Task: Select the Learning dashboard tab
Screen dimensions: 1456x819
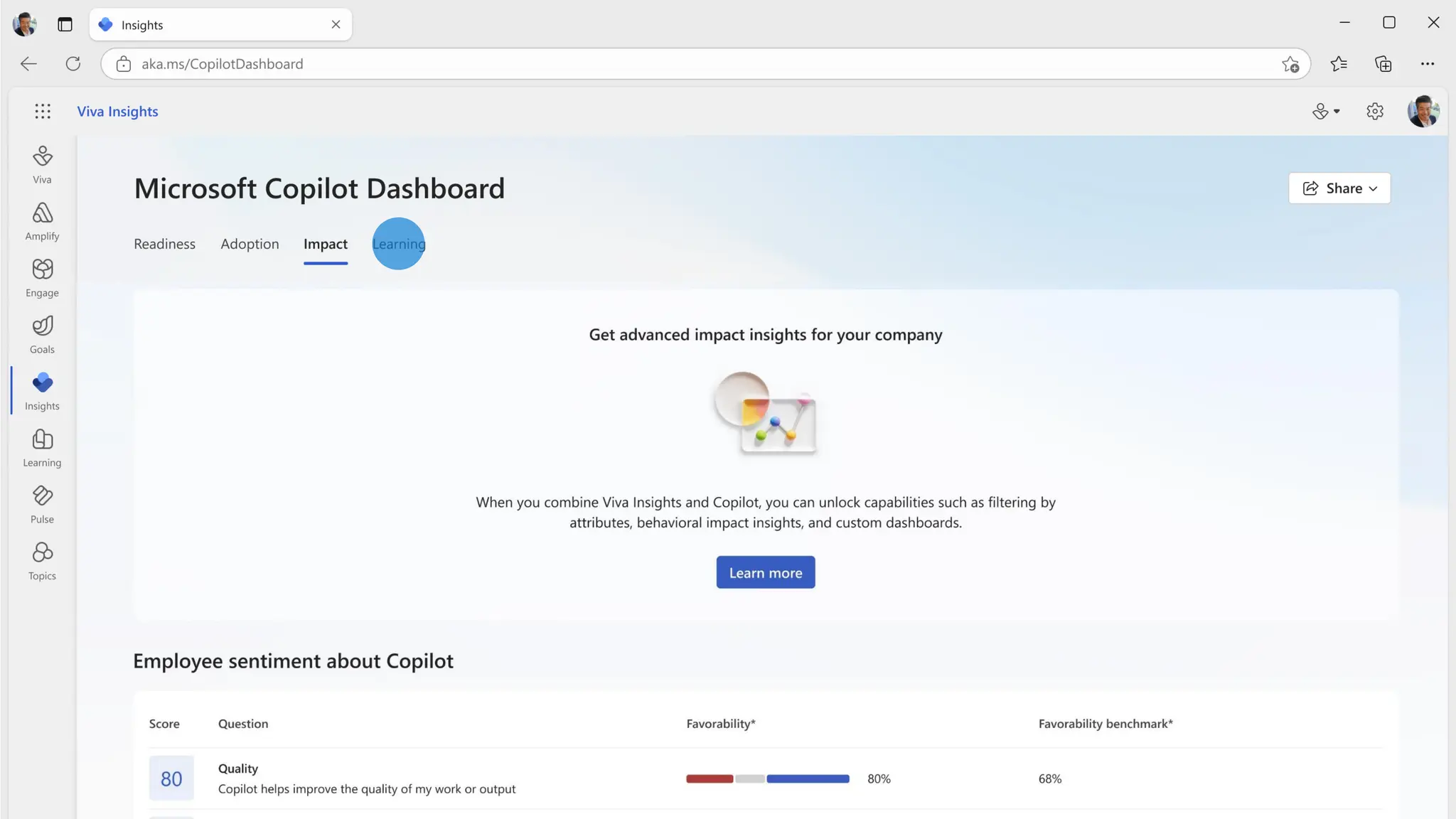Action: pos(399,244)
